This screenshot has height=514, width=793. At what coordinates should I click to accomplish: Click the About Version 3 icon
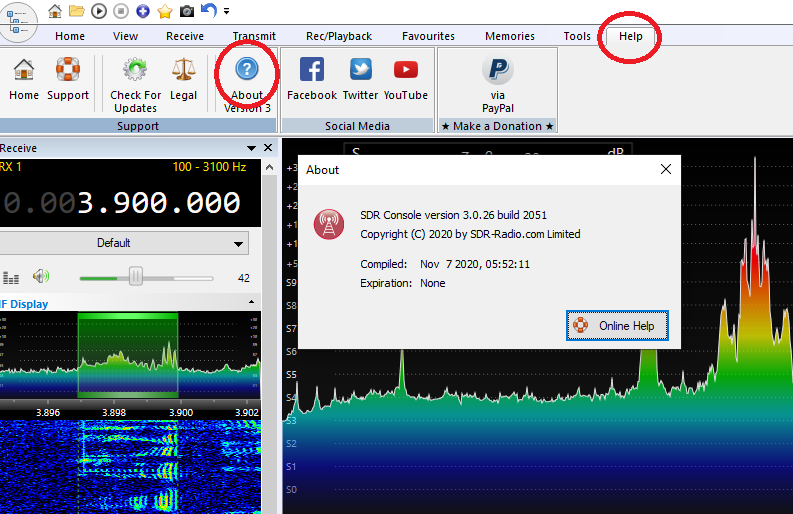coord(246,70)
